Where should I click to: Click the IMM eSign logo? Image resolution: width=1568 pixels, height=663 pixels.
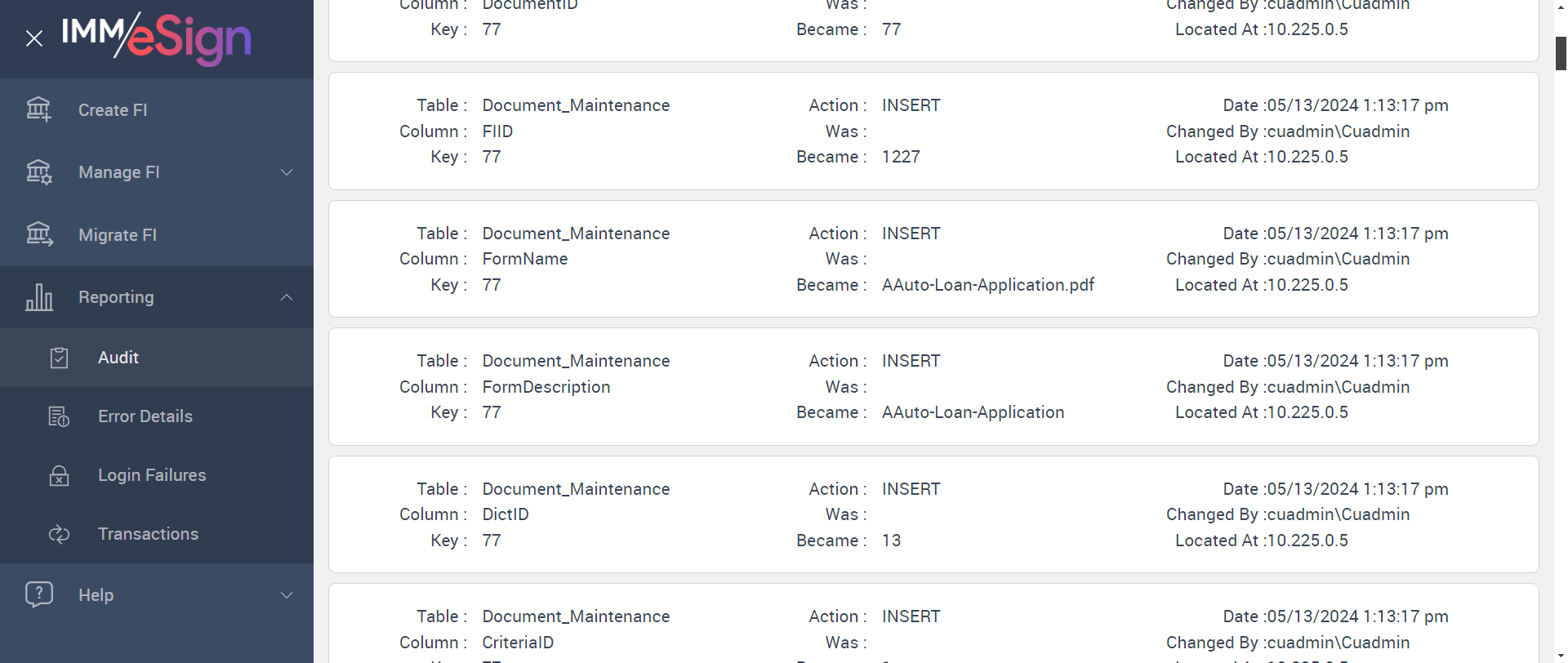(x=157, y=38)
